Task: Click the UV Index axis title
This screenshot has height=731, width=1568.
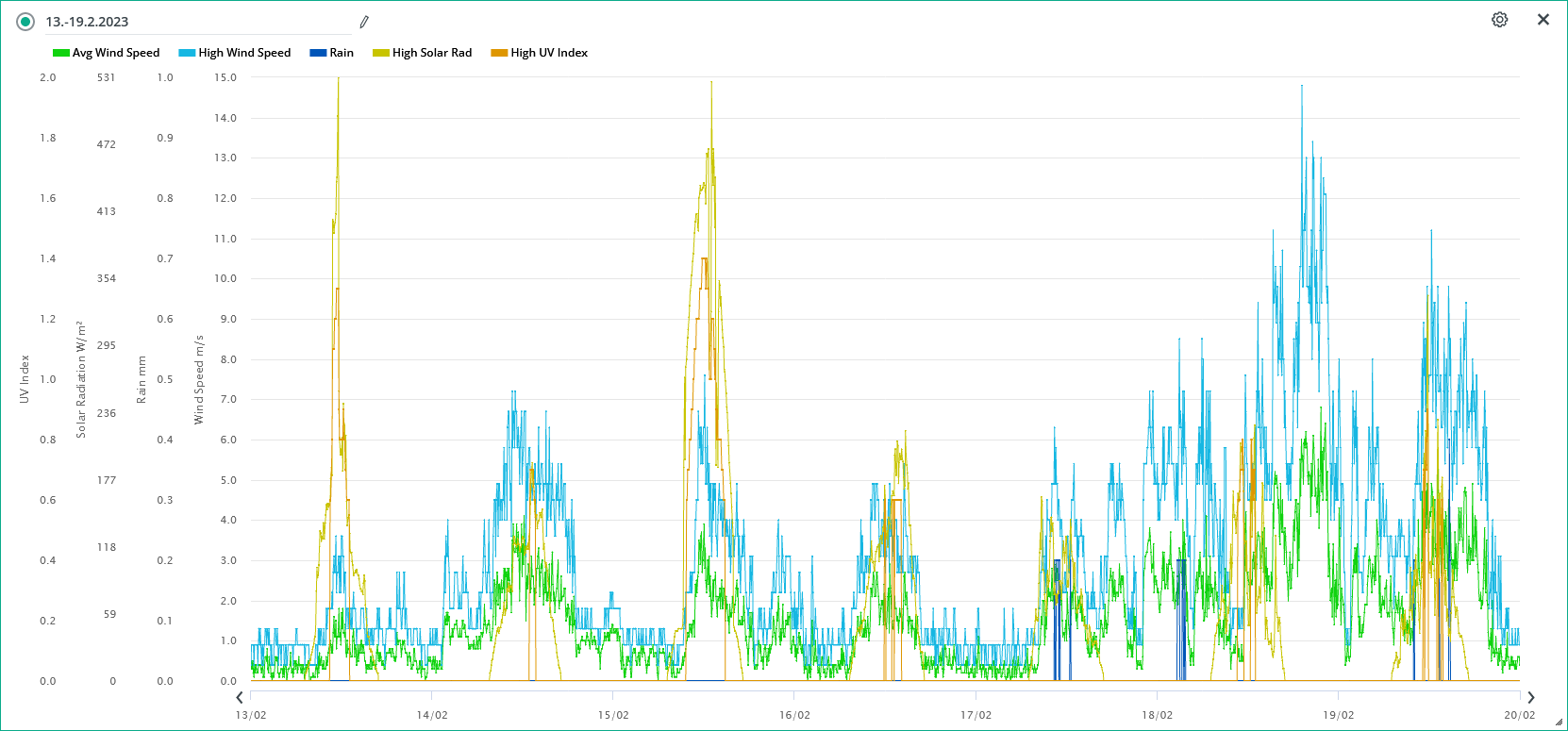Action: [25, 379]
